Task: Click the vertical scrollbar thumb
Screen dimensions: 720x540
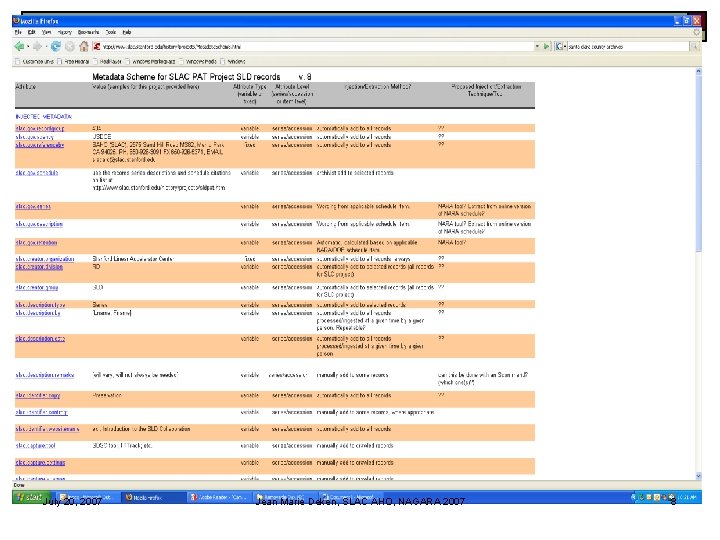Action: (698, 163)
